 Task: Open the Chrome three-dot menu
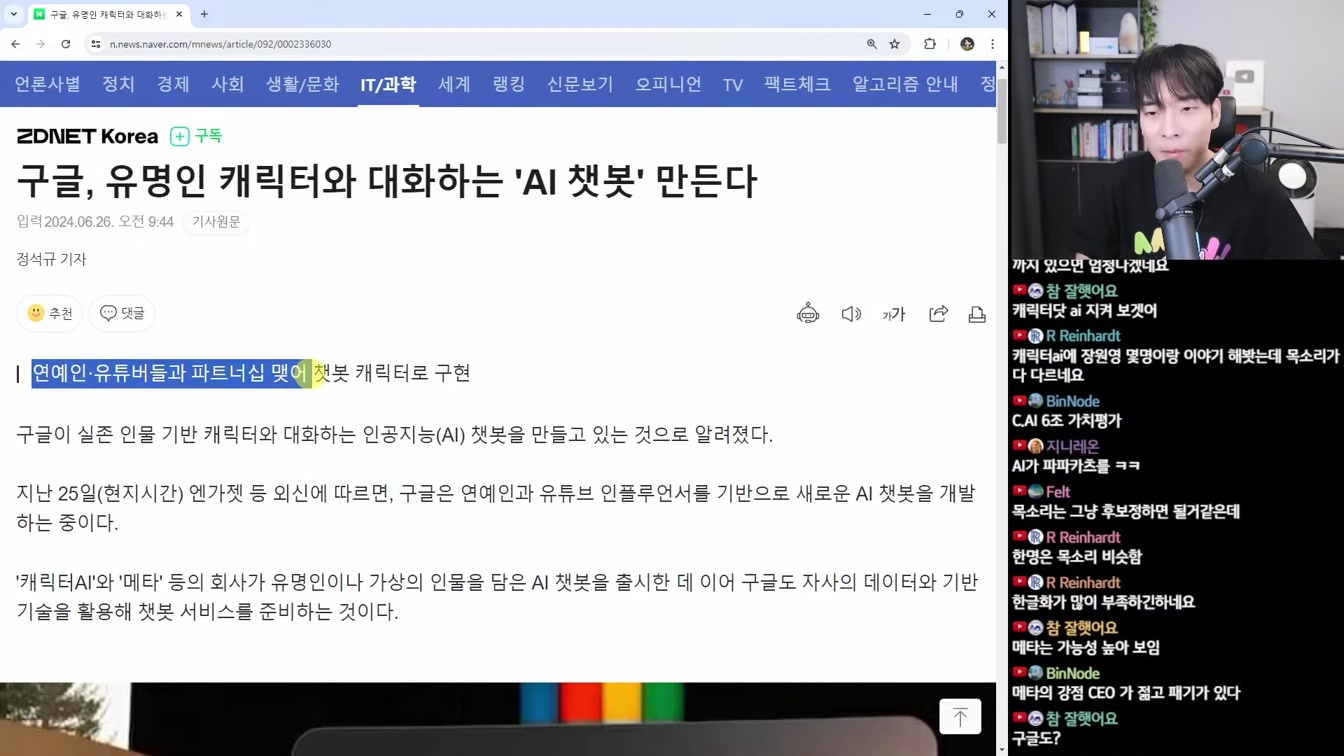[x=992, y=44]
